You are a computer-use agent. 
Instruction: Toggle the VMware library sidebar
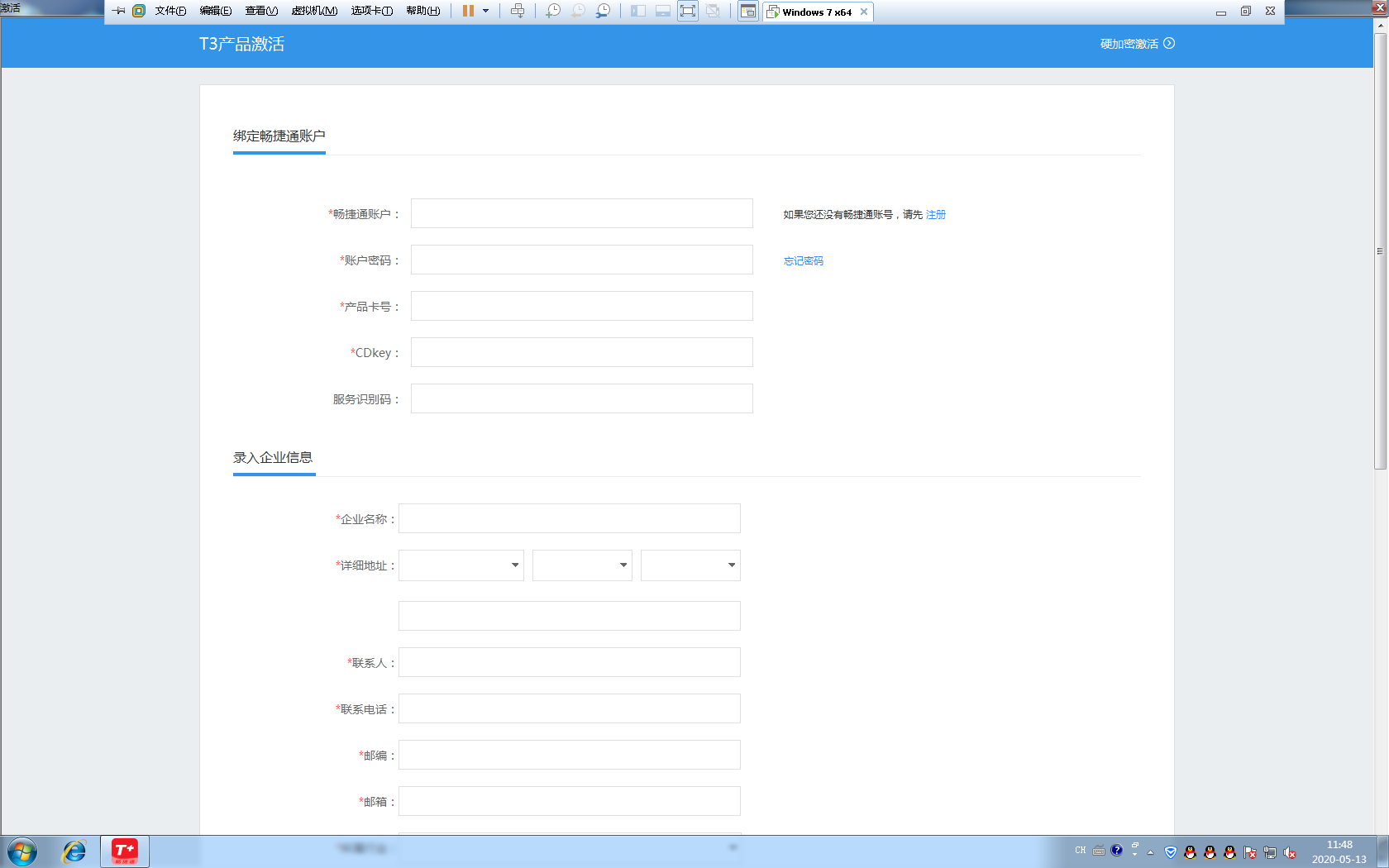point(638,11)
